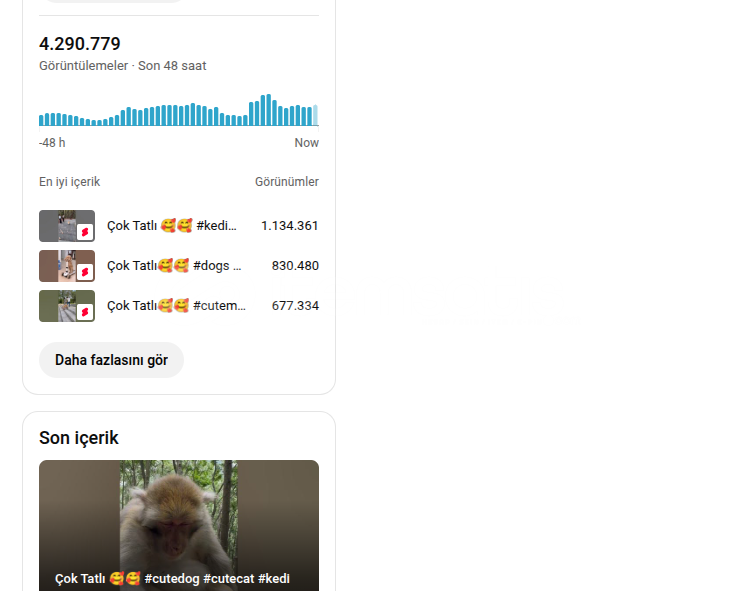The height and width of the screenshot is (591, 735).
Task: Click the tallest bar in the views chart
Action: point(269,110)
